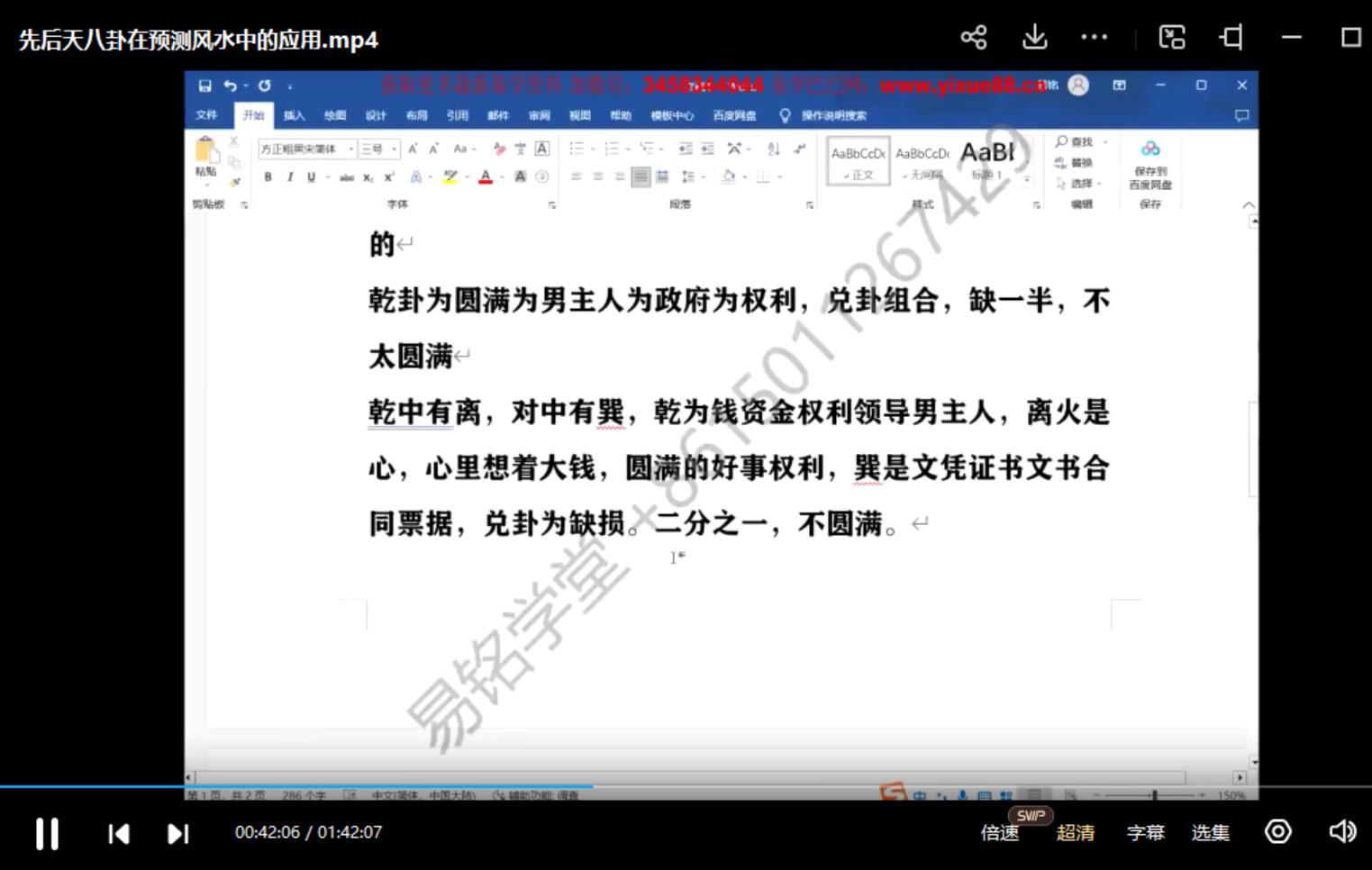
Task: Open the 倍速 playback speed option
Action: tap(998, 832)
